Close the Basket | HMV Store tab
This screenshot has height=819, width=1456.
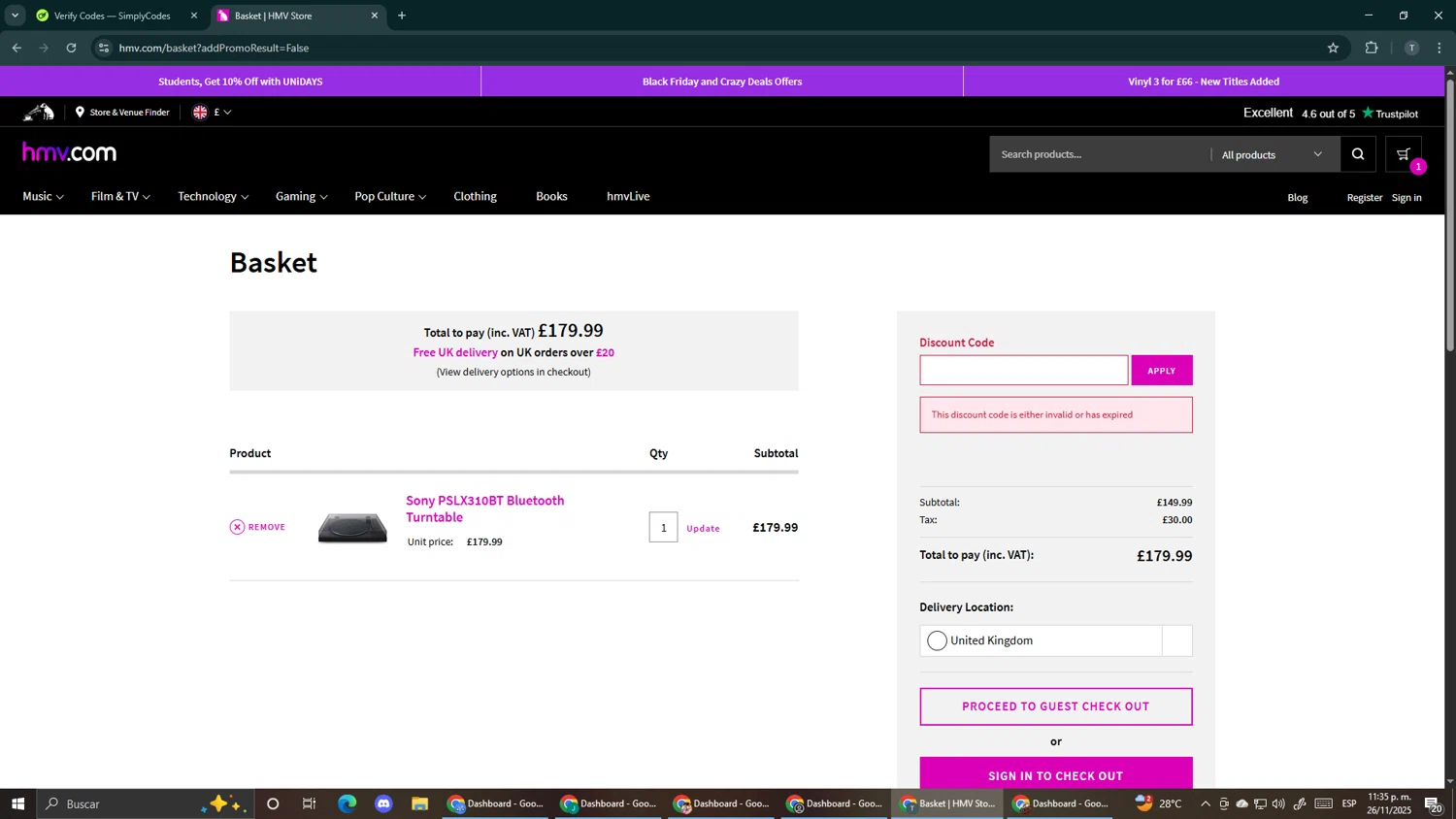[x=375, y=16]
